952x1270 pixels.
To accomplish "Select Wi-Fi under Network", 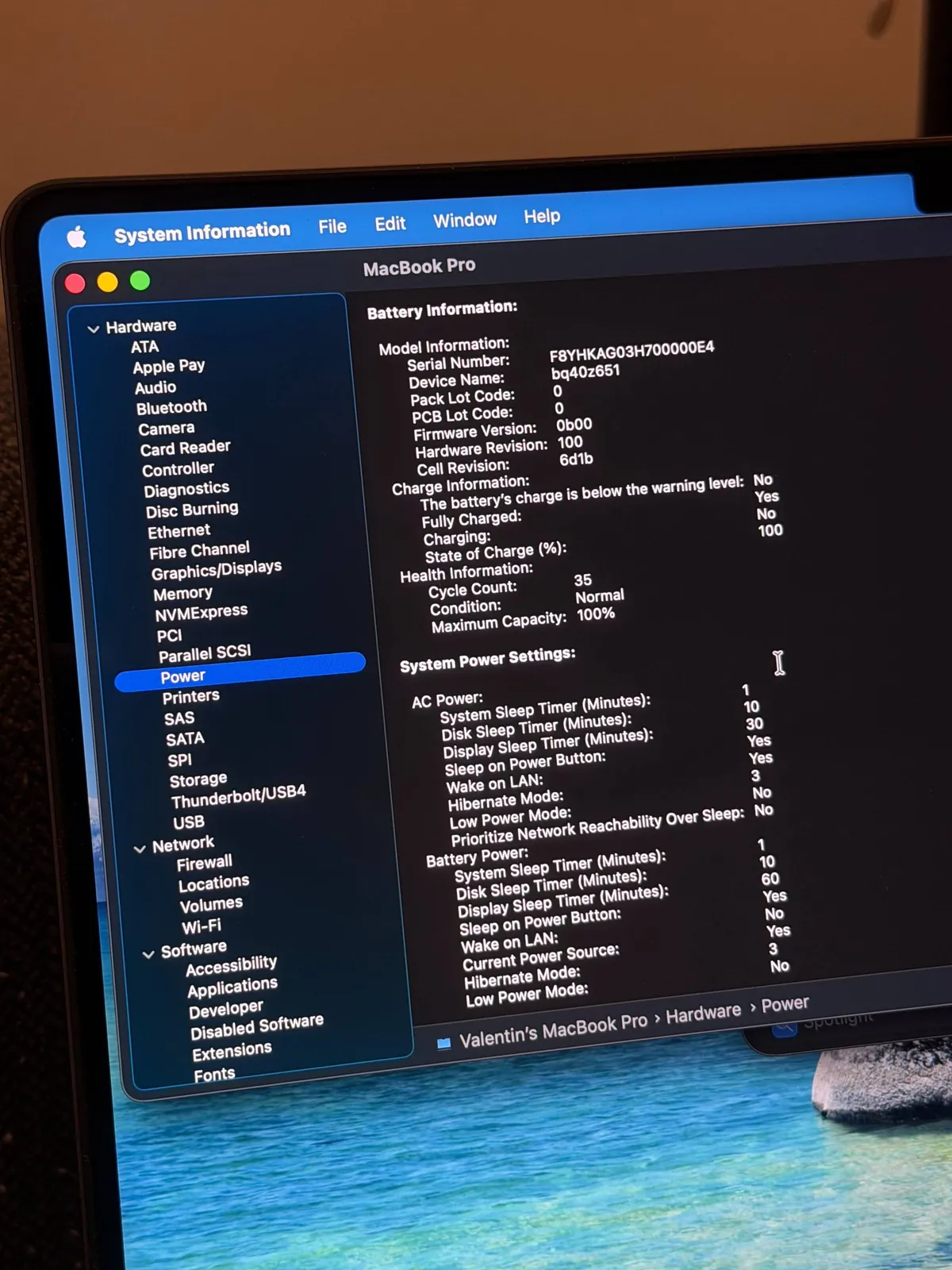I will [202, 926].
